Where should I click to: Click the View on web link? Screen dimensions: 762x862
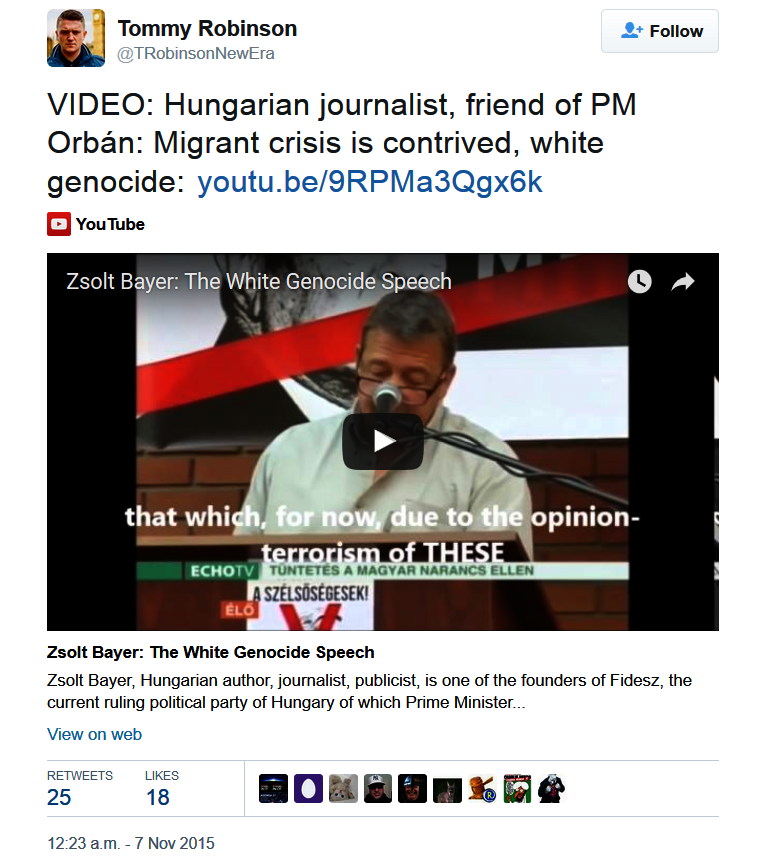coord(95,734)
